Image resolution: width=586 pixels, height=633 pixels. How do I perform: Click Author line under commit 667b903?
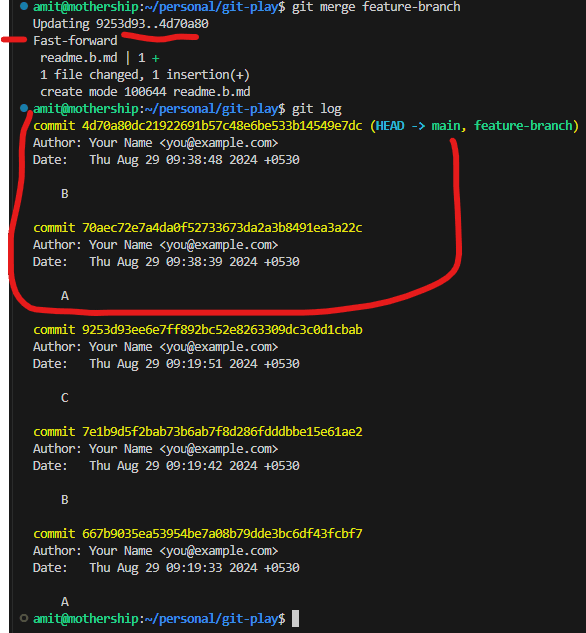155,551
